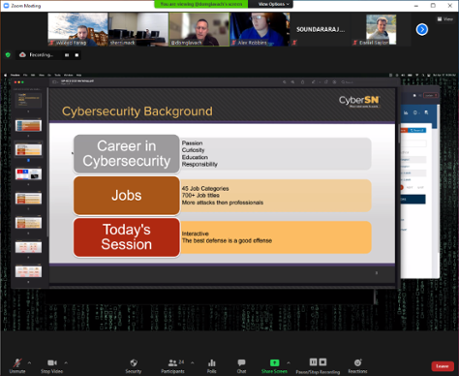Stop the recording in bottom toolbar

[323, 362]
